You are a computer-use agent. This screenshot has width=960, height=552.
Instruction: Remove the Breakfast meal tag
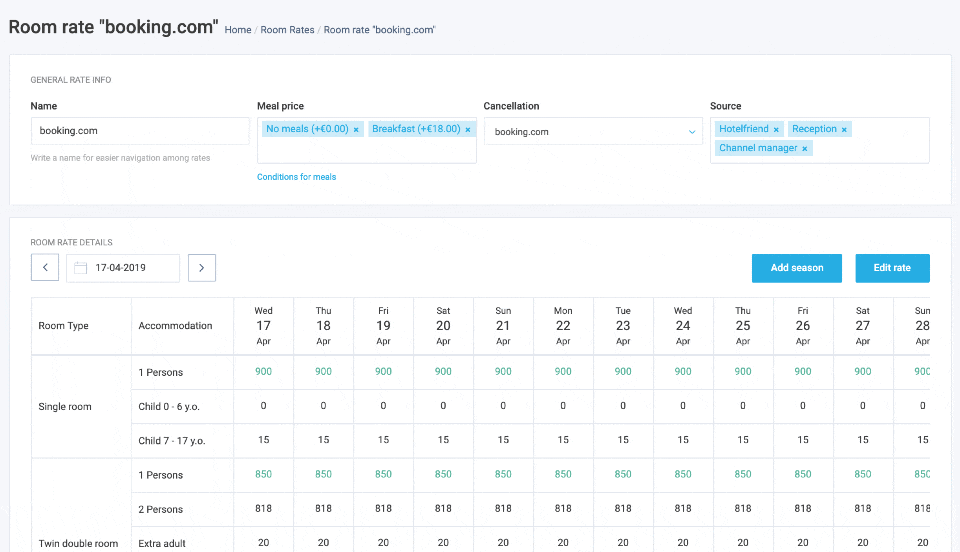(468, 130)
